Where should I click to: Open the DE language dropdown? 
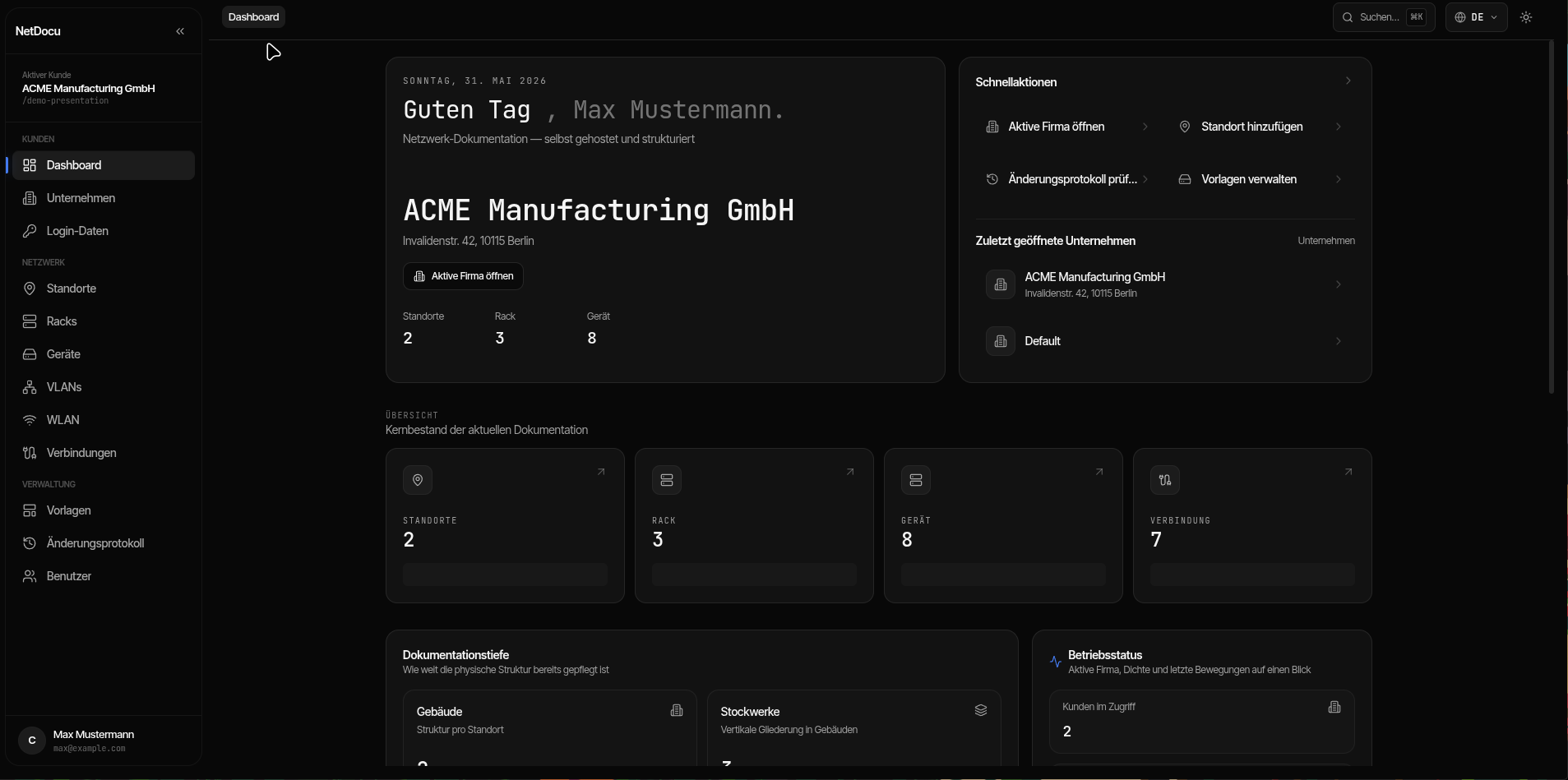point(1476,17)
